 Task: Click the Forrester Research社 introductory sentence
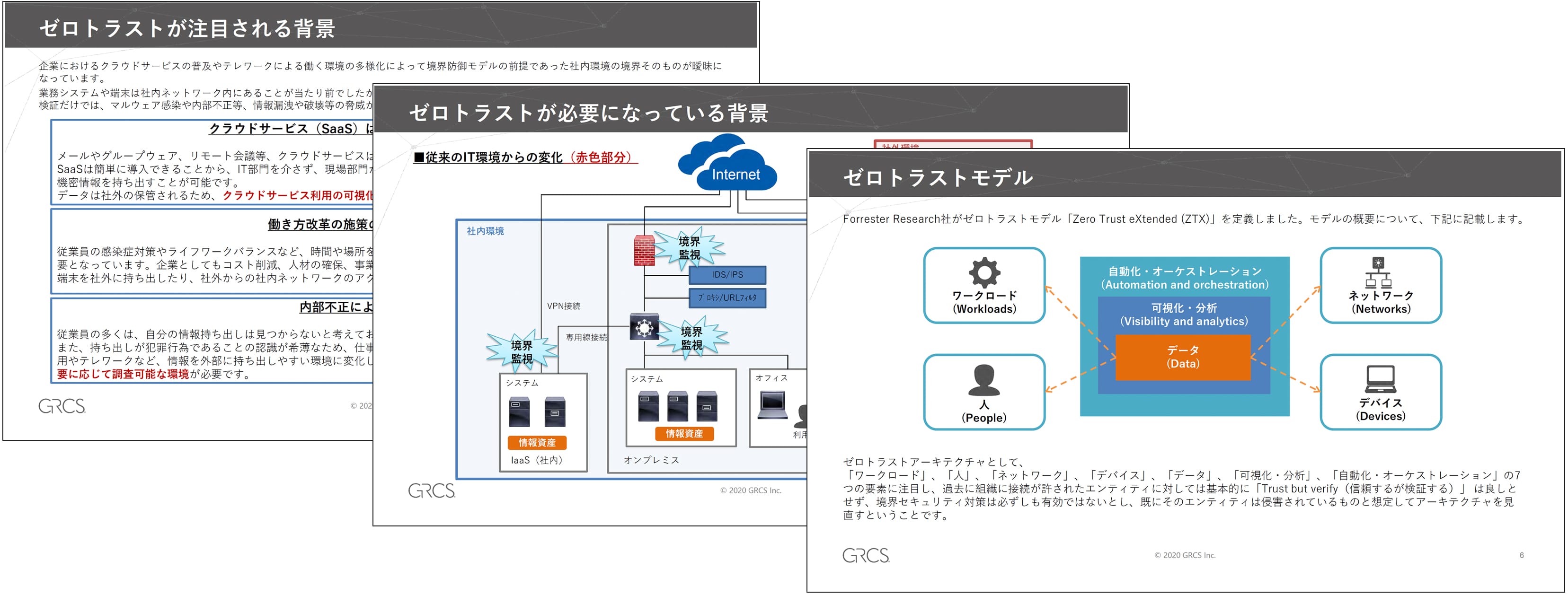[1183, 219]
